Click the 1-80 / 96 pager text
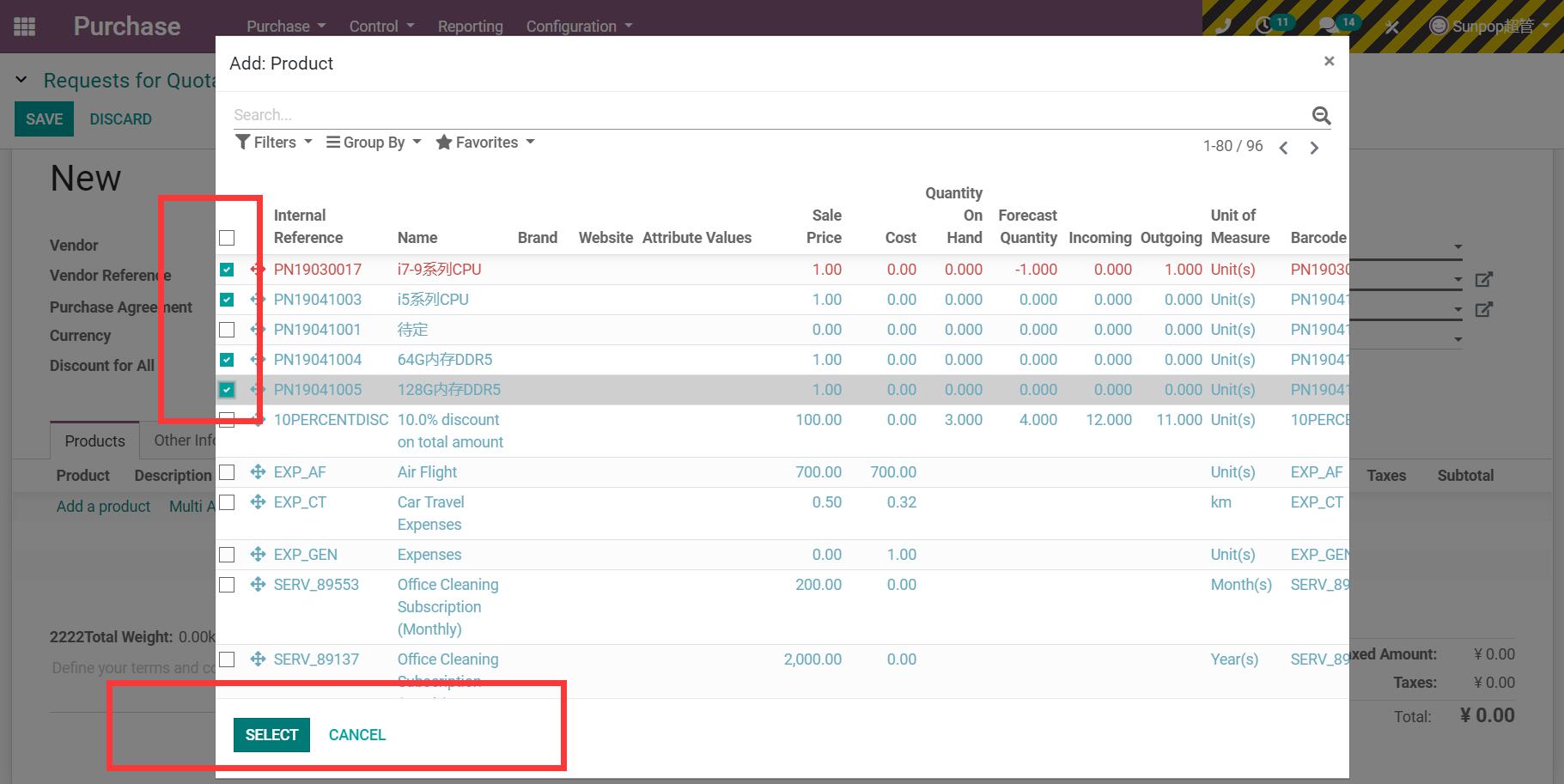The height and width of the screenshot is (784, 1564). tap(1232, 146)
